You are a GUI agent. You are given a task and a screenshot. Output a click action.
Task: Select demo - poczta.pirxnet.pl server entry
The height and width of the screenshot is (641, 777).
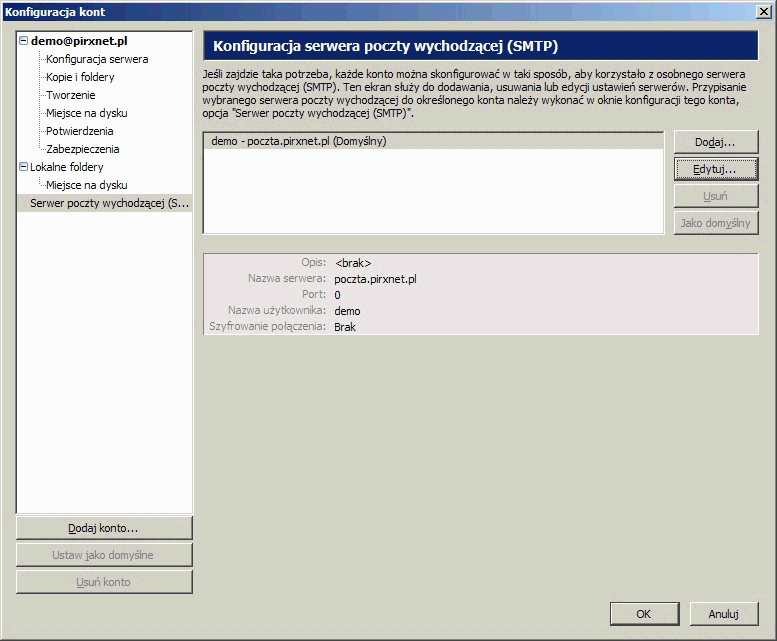click(x=298, y=142)
